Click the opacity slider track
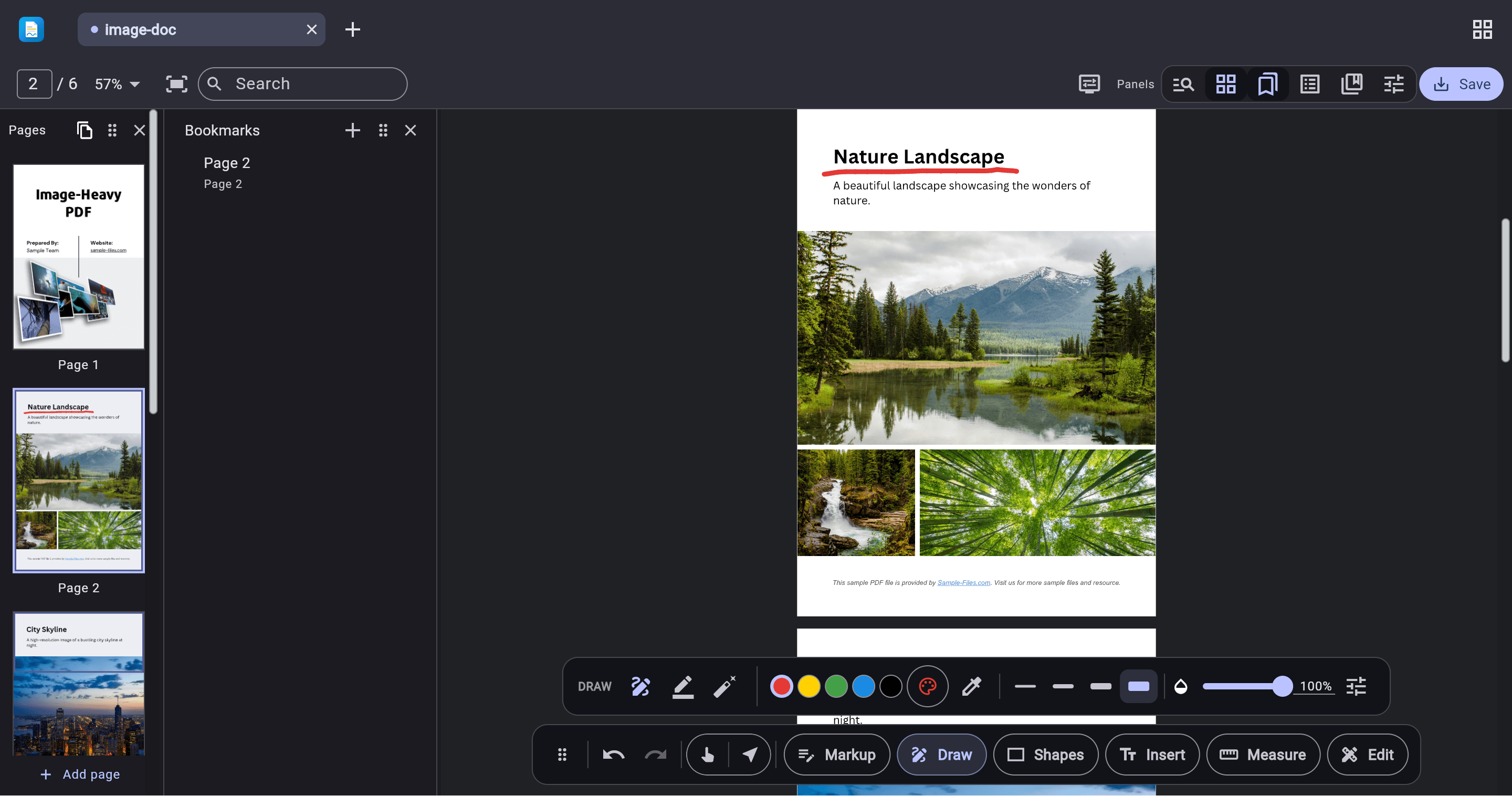Viewport: 1512px width, 796px height. [1247, 686]
